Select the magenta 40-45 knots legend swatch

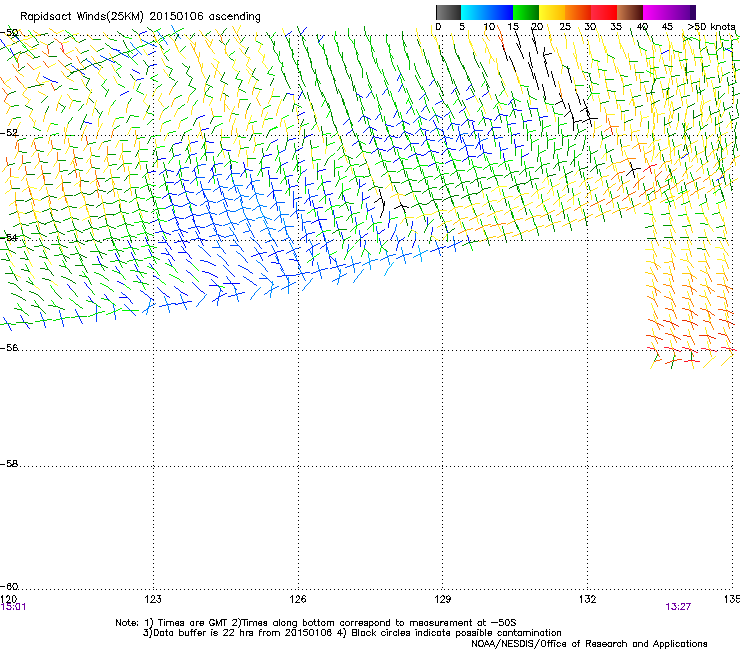656,12
